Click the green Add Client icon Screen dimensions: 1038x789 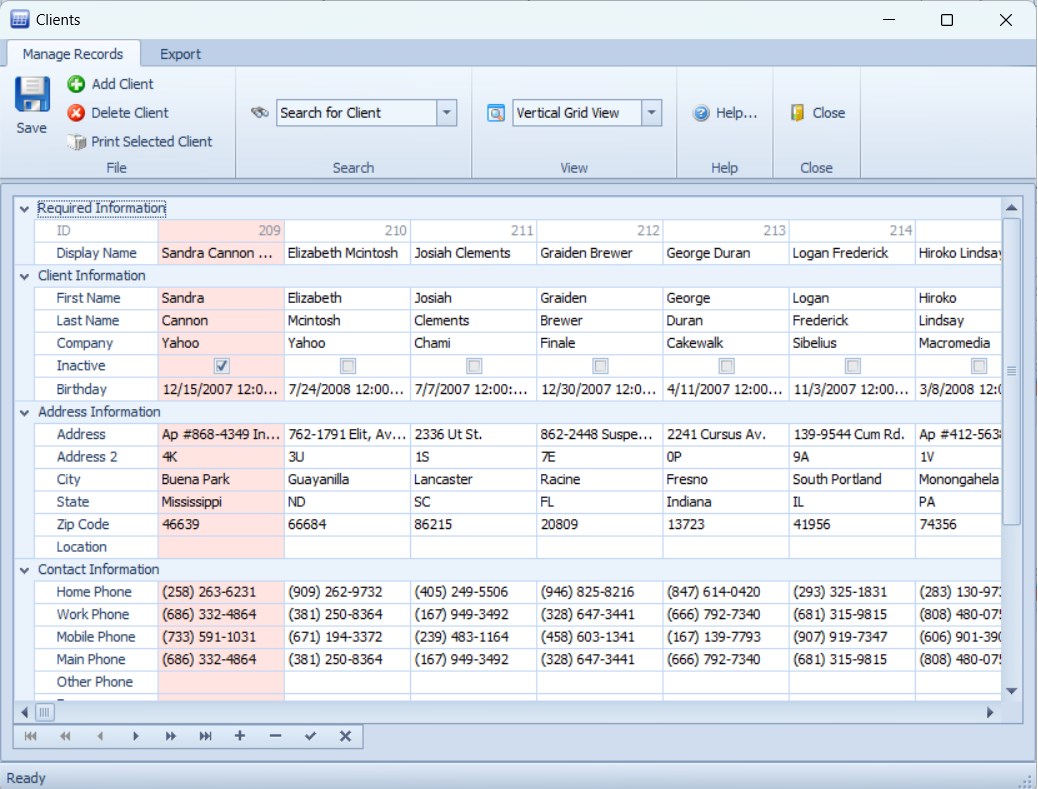coord(76,84)
